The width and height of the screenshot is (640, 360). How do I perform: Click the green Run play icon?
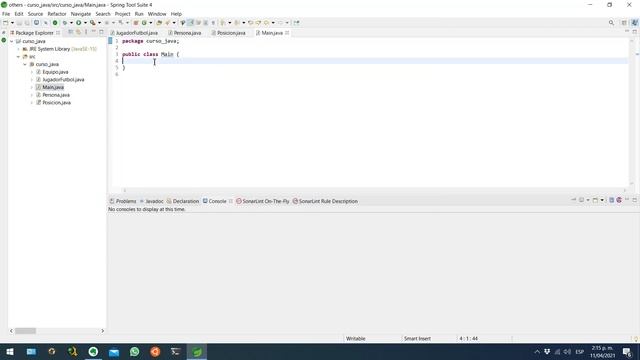pos(78,23)
